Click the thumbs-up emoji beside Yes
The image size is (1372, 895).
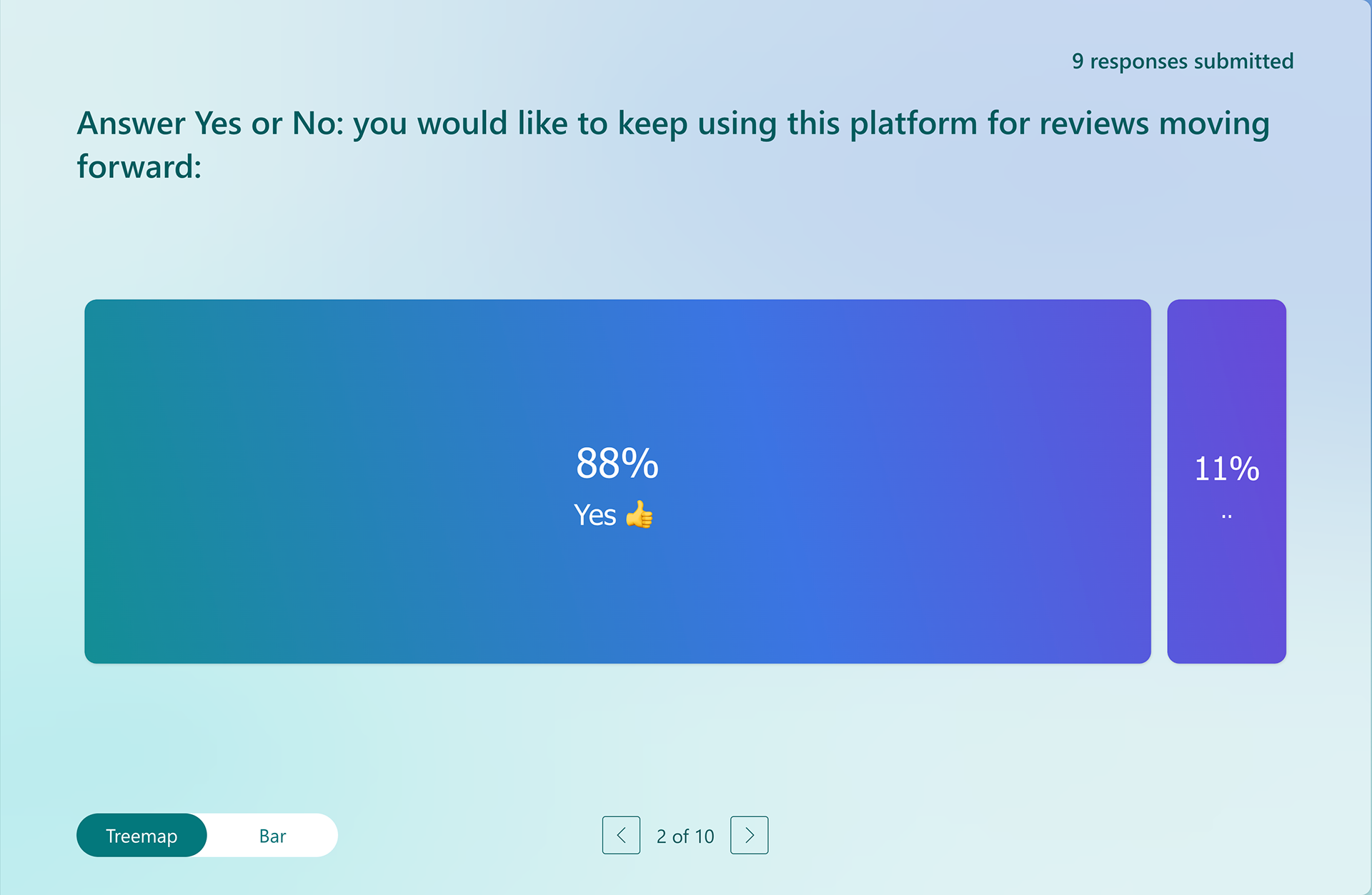coord(639,514)
